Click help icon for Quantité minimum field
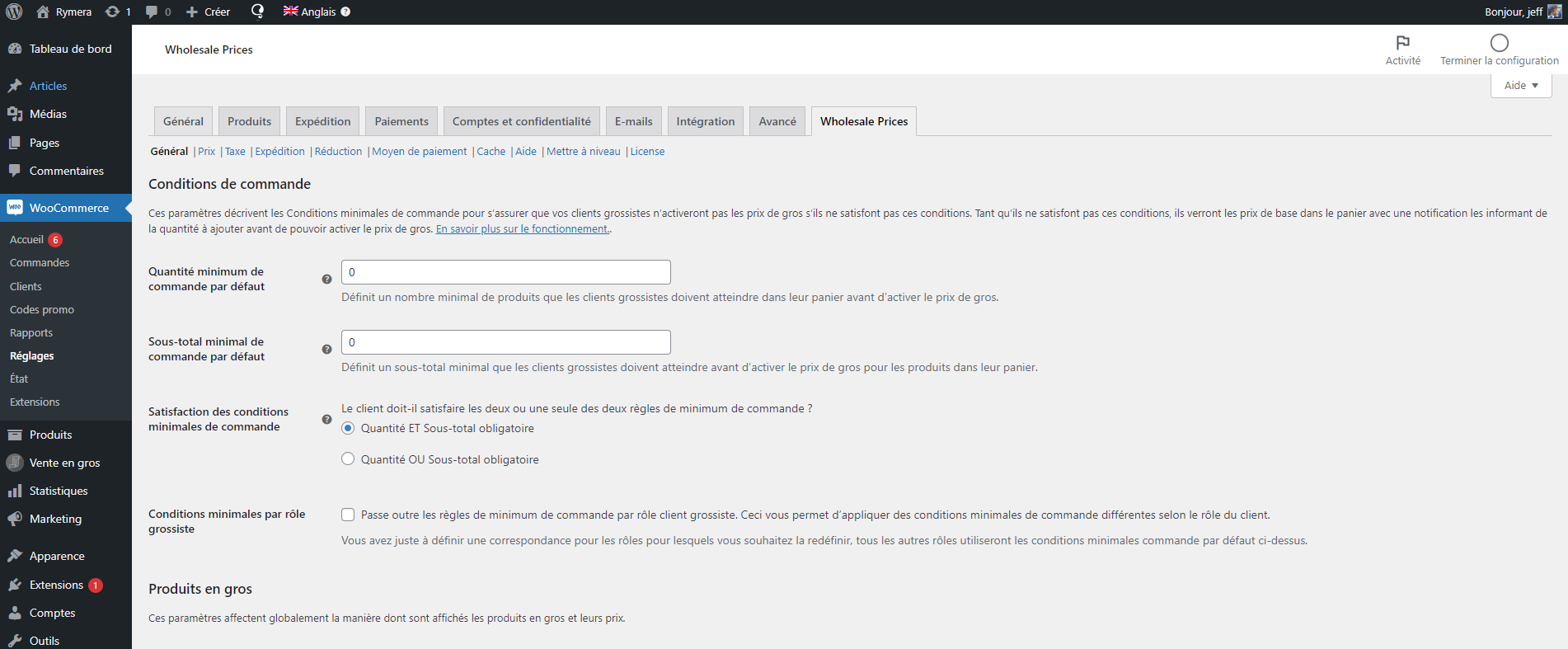 pyautogui.click(x=326, y=280)
